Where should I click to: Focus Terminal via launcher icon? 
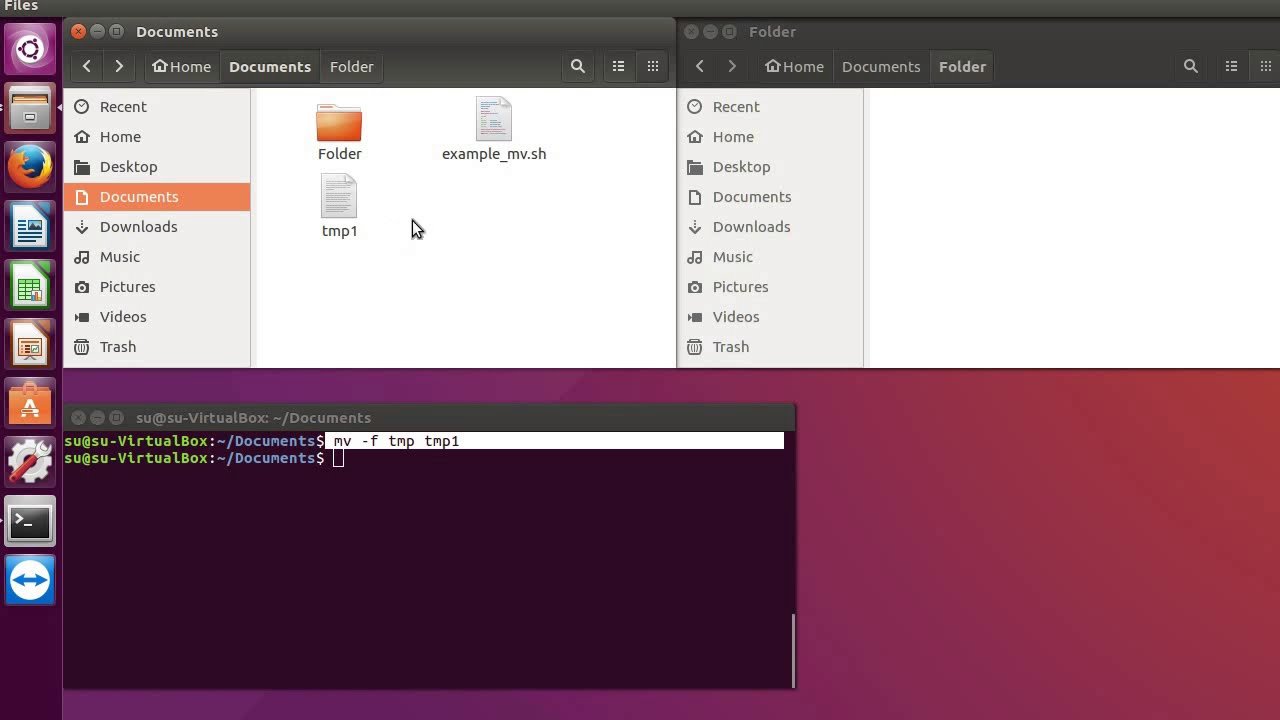pyautogui.click(x=30, y=521)
